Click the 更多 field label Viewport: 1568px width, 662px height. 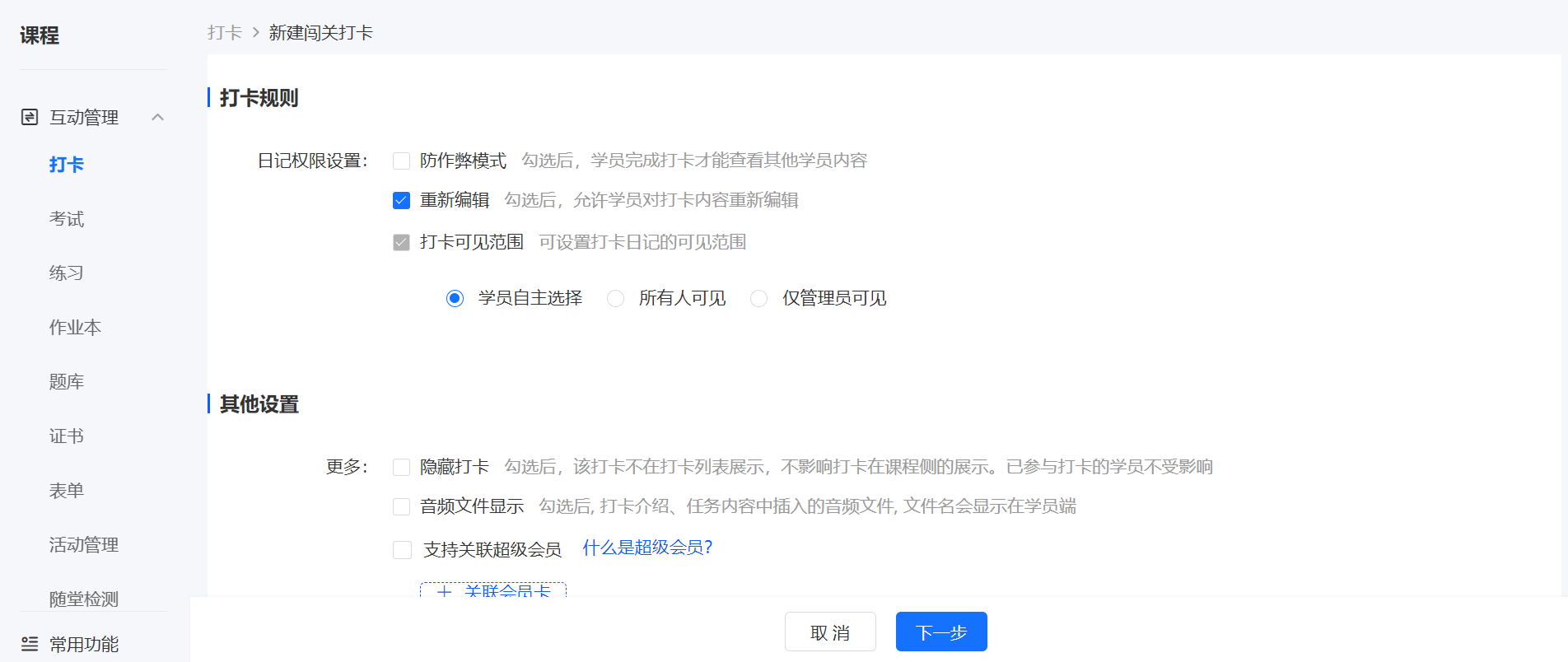coord(347,467)
